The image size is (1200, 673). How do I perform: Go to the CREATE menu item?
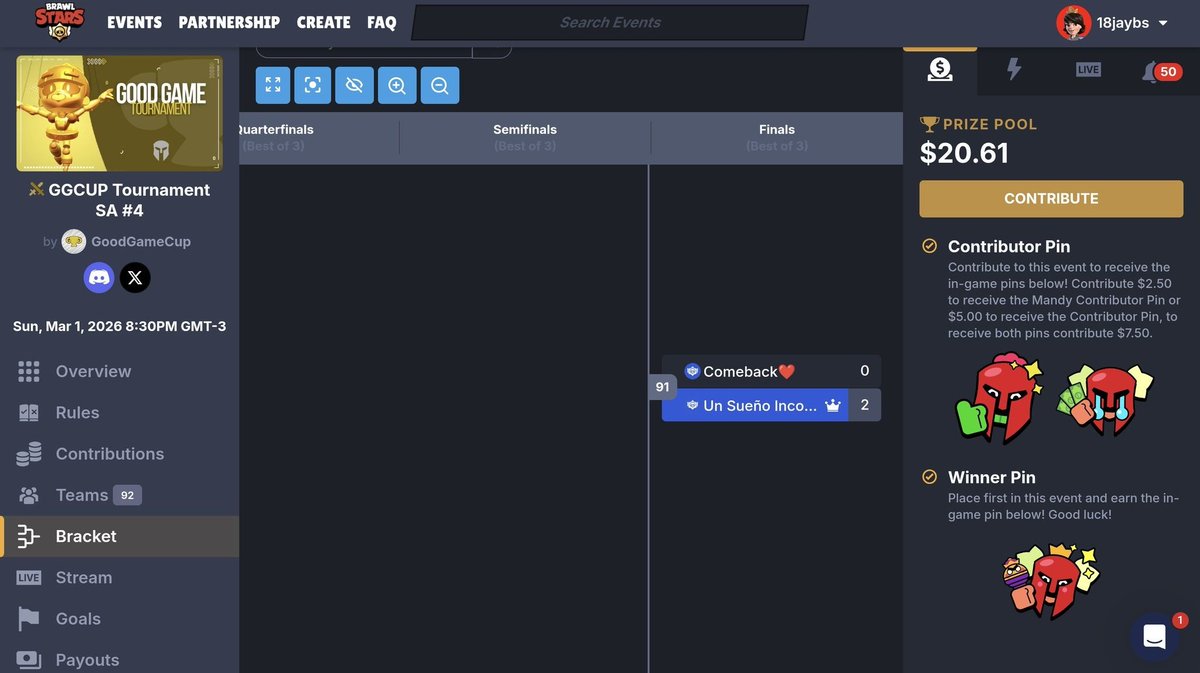324,22
